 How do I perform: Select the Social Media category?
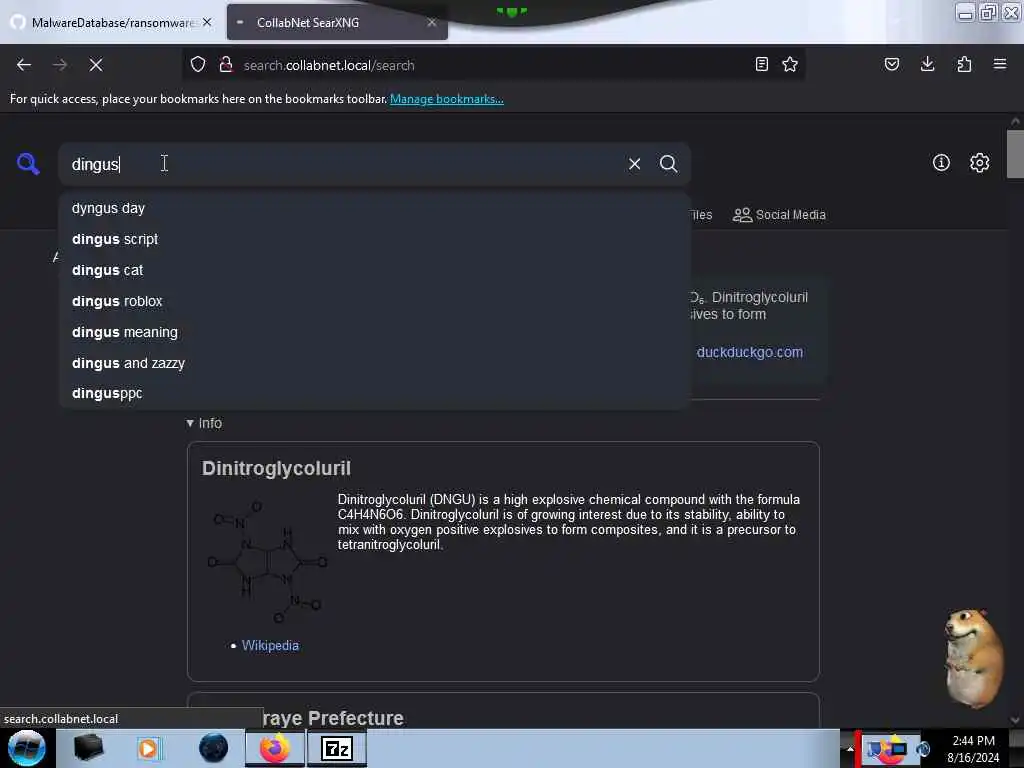coord(779,215)
